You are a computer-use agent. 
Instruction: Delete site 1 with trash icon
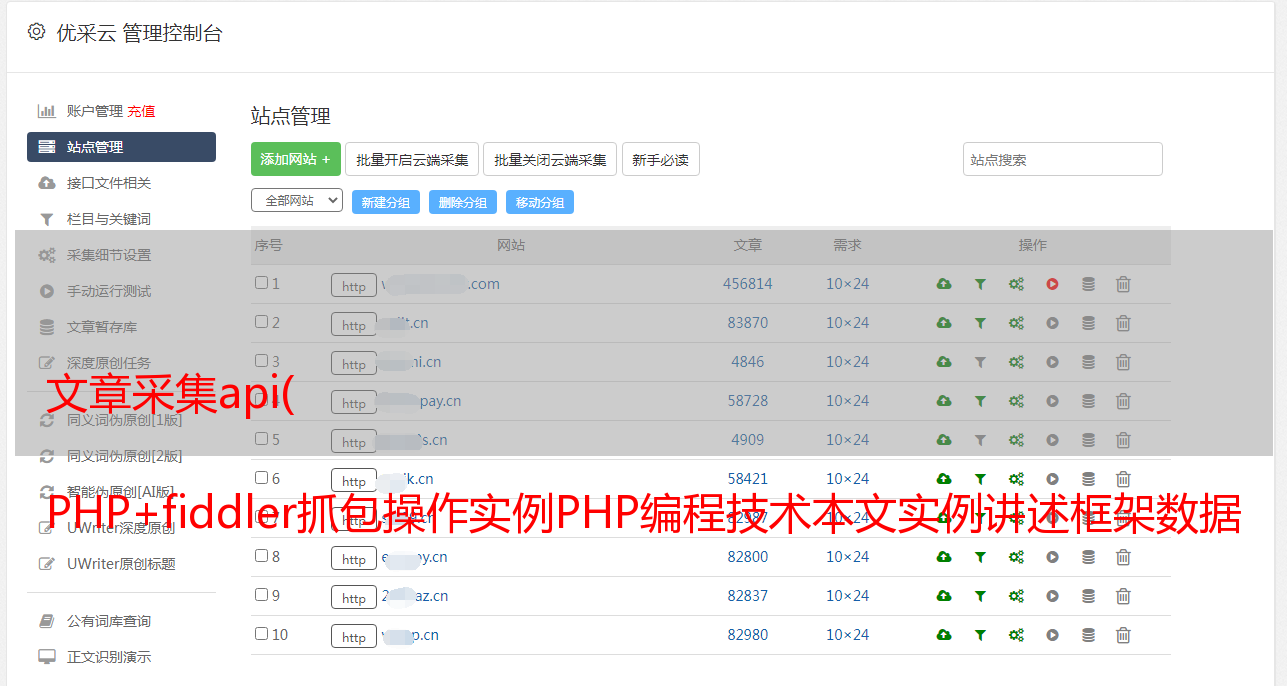point(1123,284)
